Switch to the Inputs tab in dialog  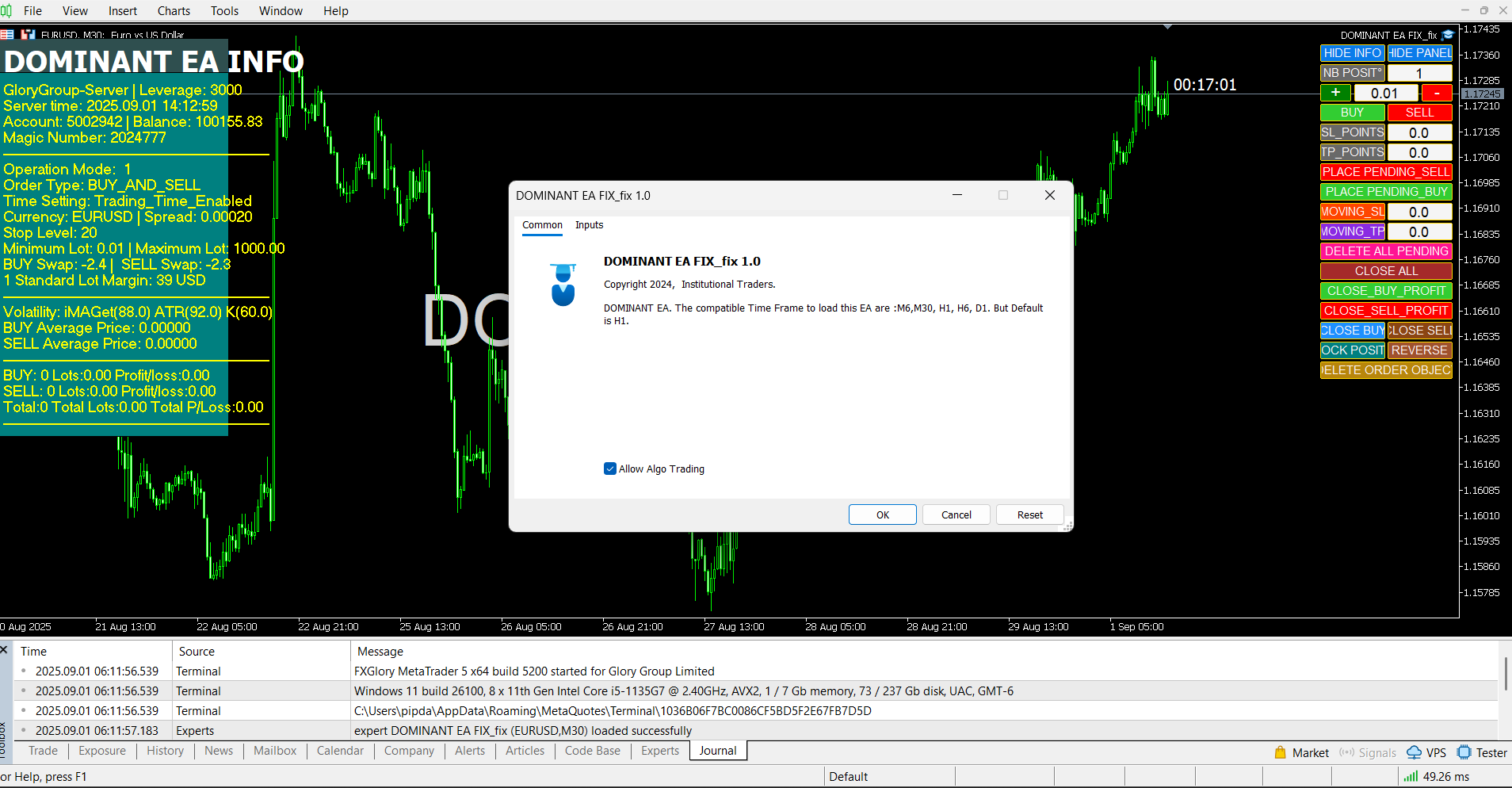pos(589,225)
